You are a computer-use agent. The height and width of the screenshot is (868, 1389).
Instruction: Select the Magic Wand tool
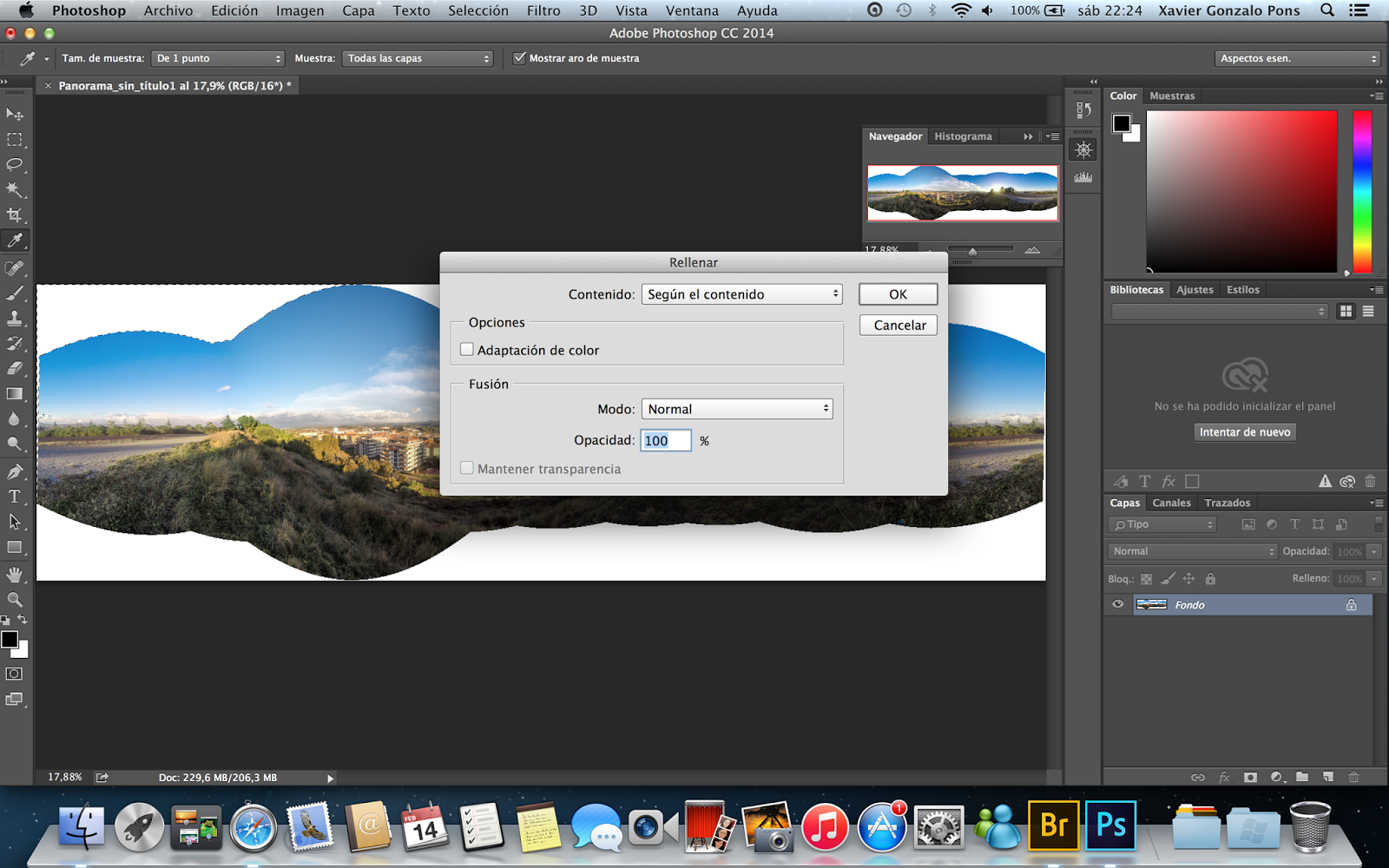[x=15, y=190]
